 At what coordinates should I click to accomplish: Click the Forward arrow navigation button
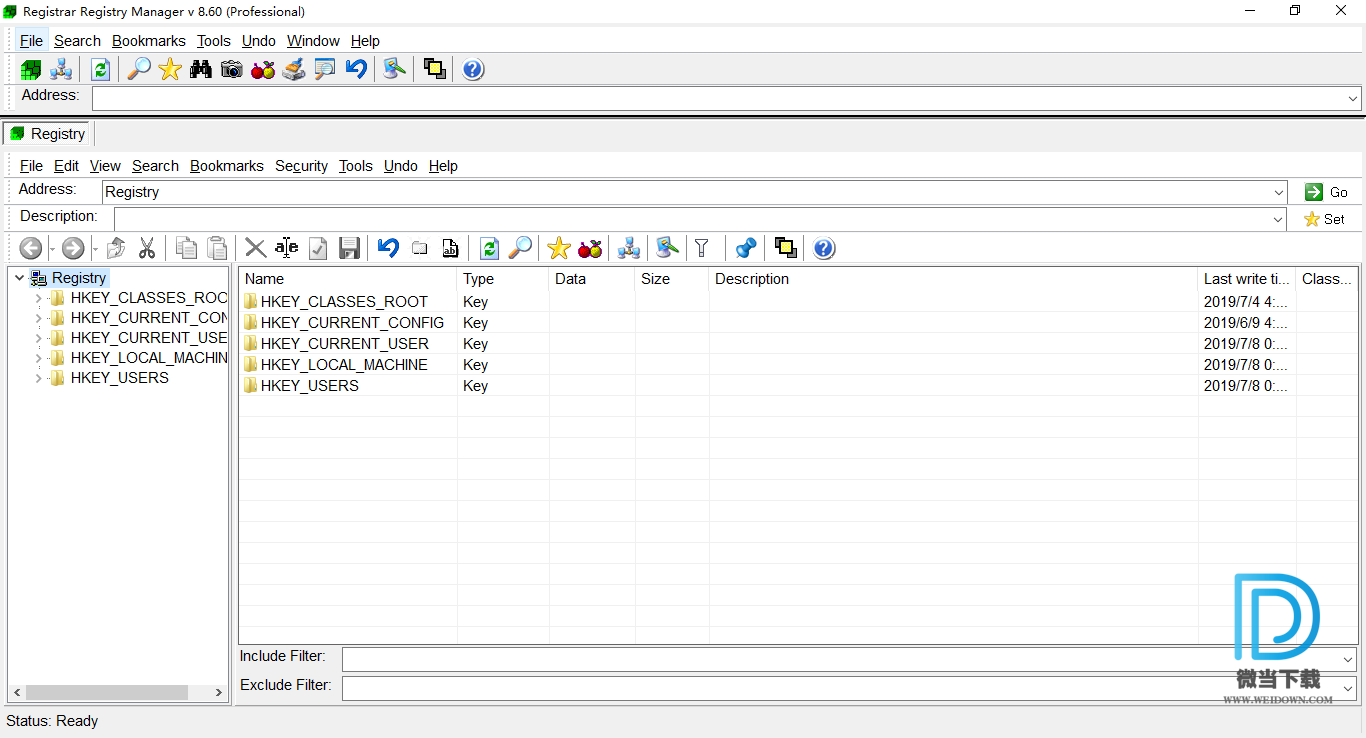(73, 248)
